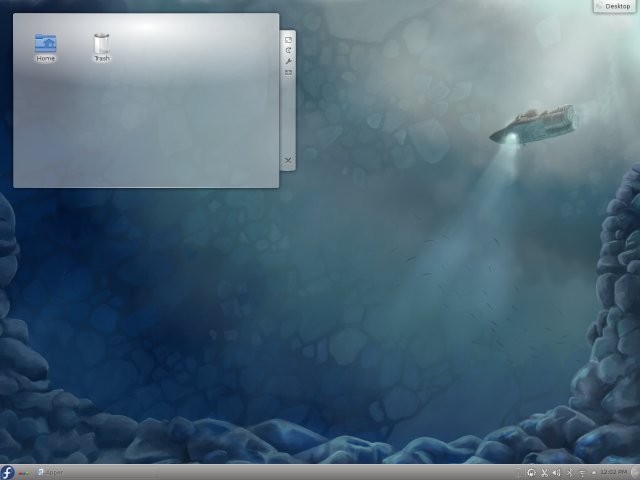Open the Trash icon
Screen dimensions: 640x480
[101, 44]
